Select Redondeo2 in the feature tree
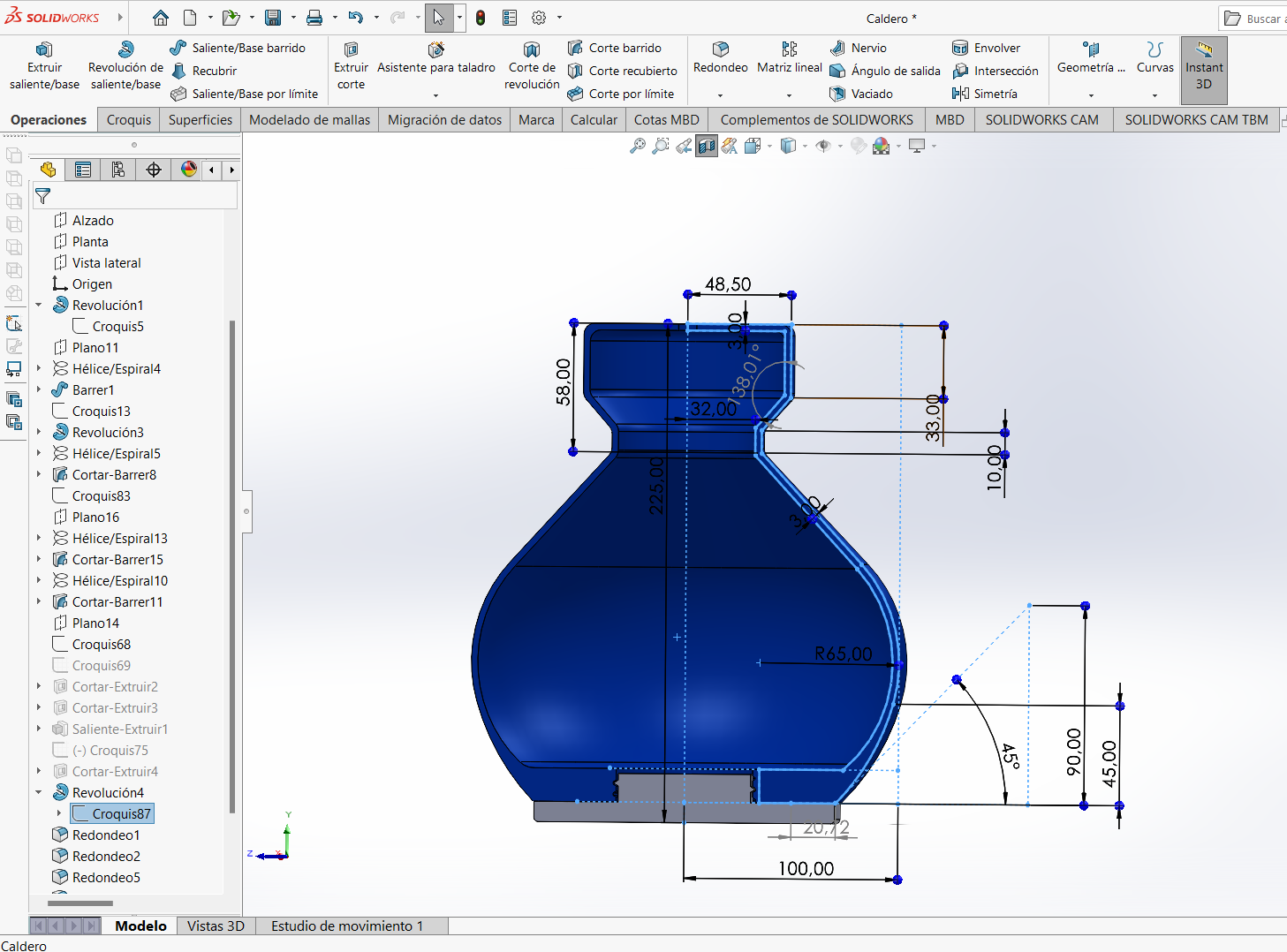The width and height of the screenshot is (1287, 952). click(x=106, y=857)
